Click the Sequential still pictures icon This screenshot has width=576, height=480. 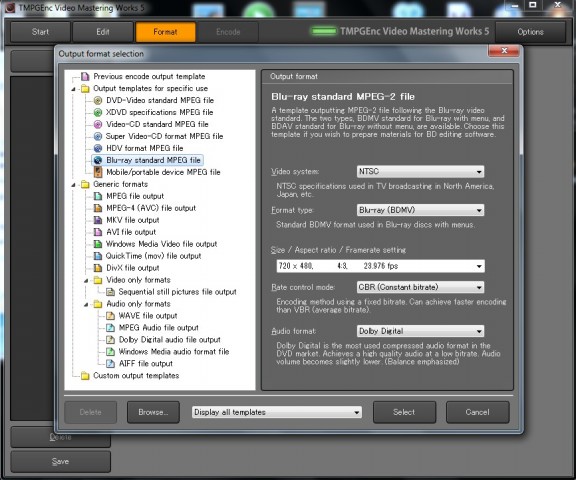tap(110, 292)
